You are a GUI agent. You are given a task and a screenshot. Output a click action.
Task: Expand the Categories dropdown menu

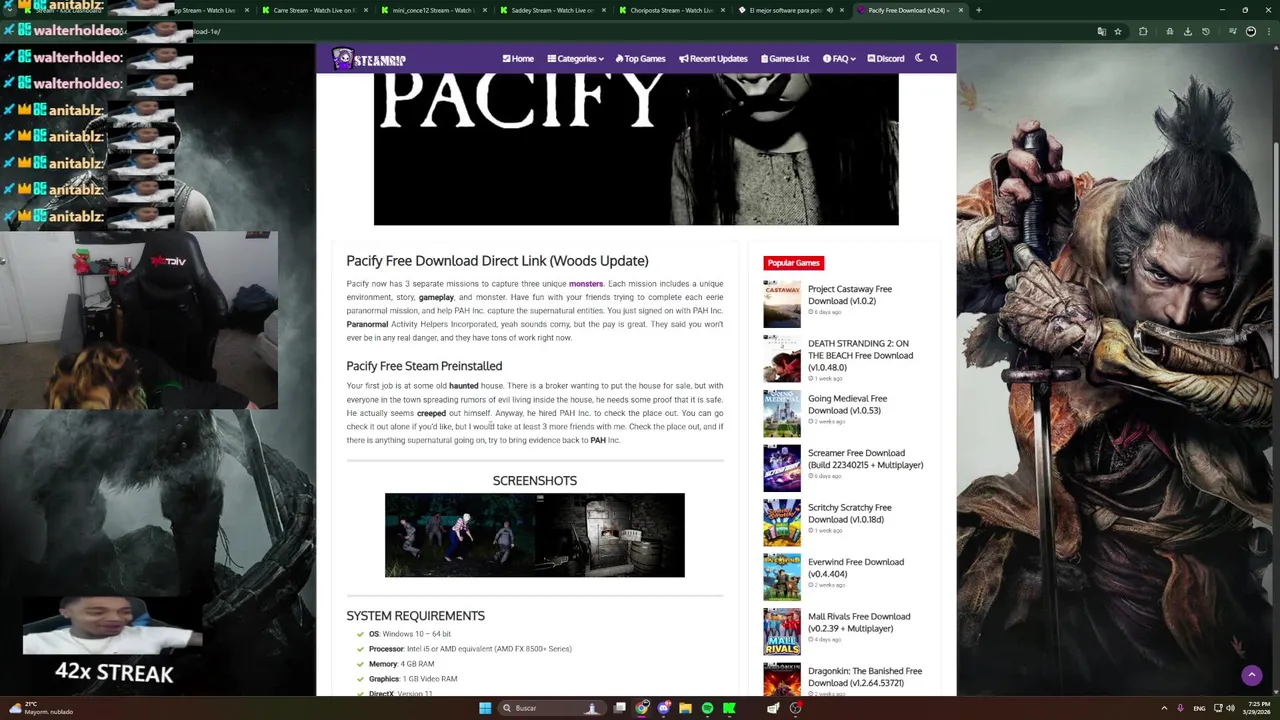575,59
